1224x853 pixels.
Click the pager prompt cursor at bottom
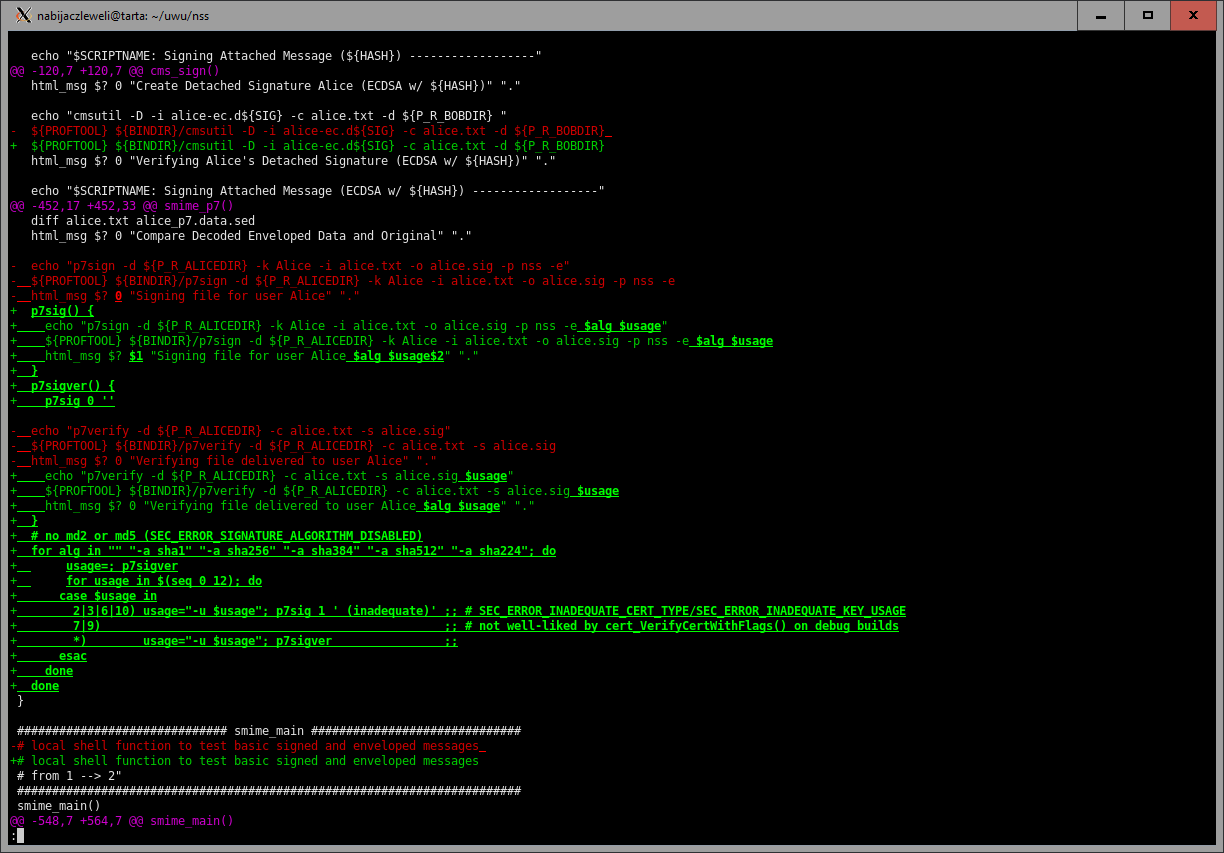click(19, 836)
